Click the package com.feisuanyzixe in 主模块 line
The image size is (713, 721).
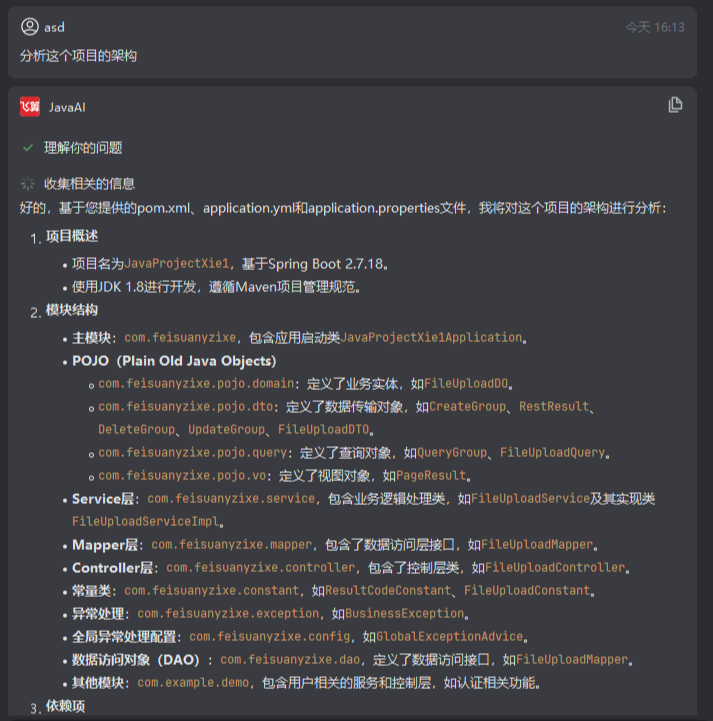click(180, 338)
